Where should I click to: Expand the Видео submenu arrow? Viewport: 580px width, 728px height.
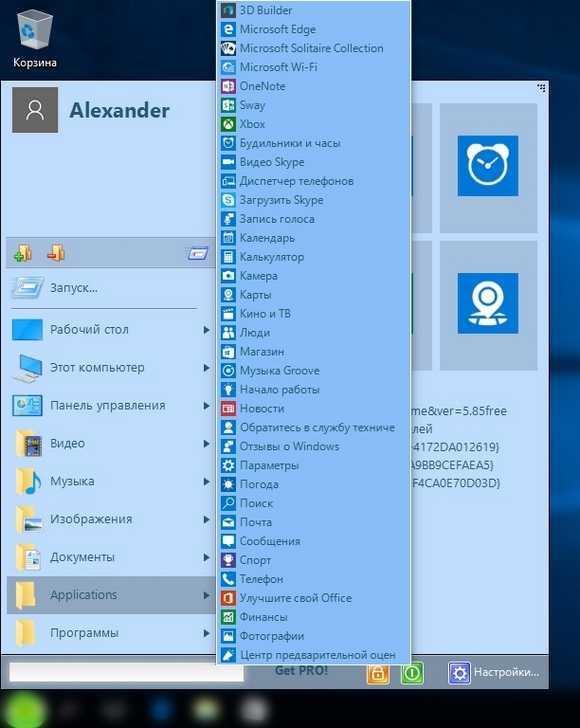coord(206,444)
